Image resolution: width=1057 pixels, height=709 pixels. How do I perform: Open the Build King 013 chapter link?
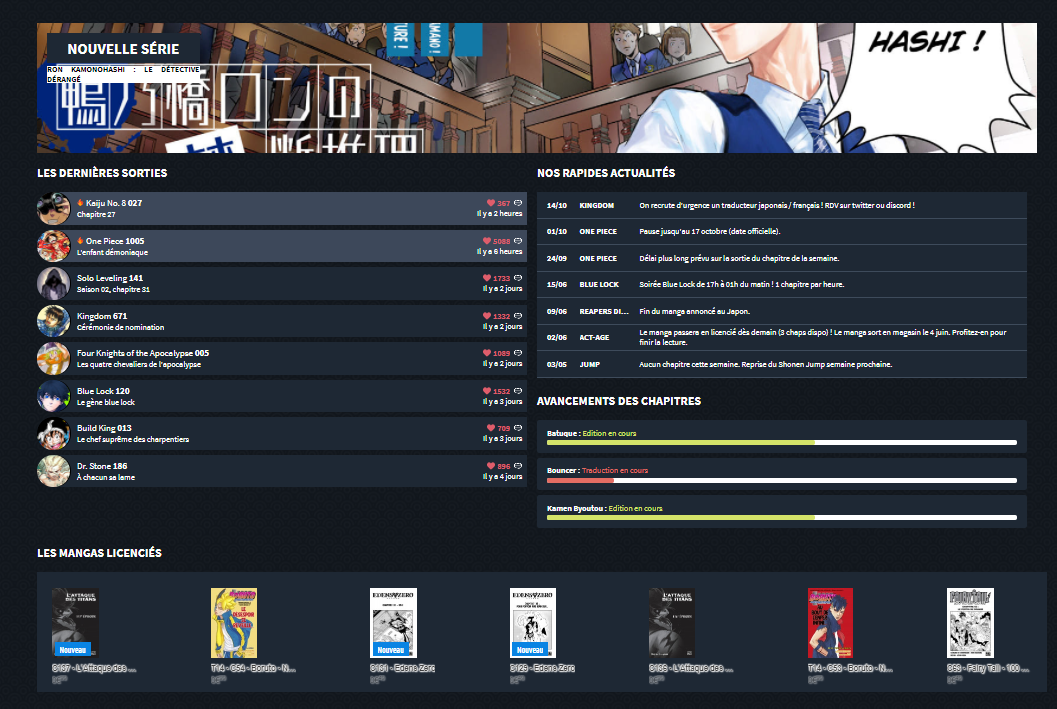[x=104, y=428]
